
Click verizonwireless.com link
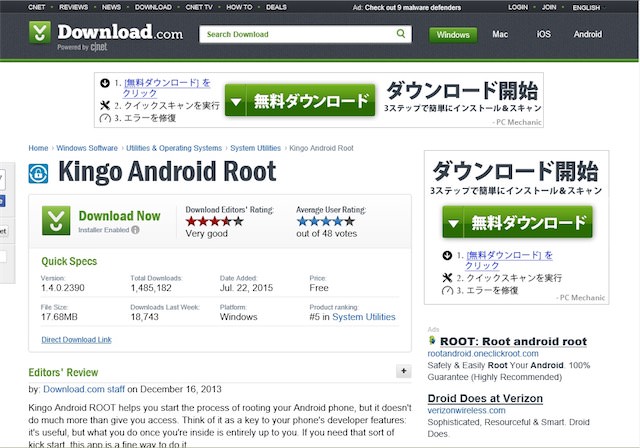[467, 410]
